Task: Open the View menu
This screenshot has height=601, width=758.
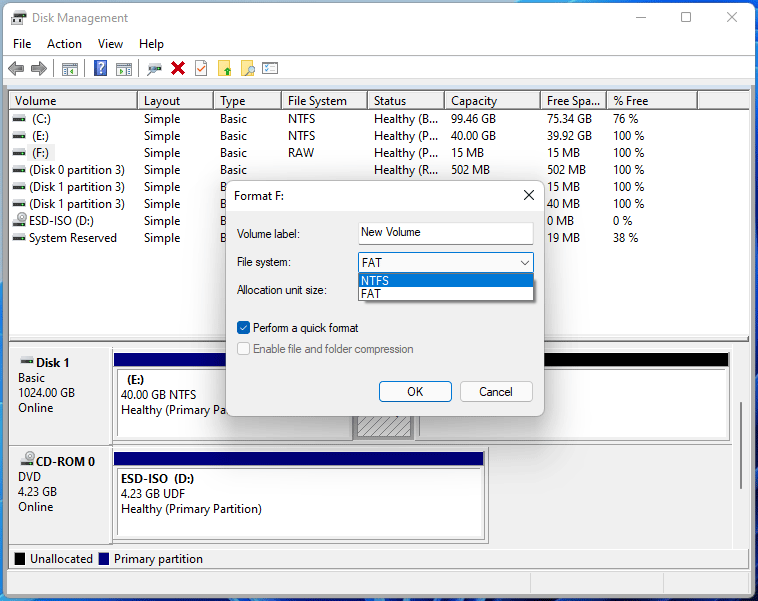Action: tap(110, 44)
